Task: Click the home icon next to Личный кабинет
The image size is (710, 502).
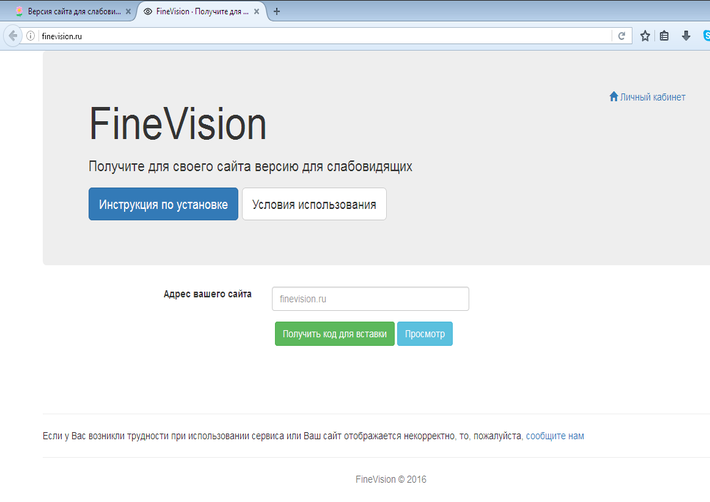Action: tap(614, 96)
